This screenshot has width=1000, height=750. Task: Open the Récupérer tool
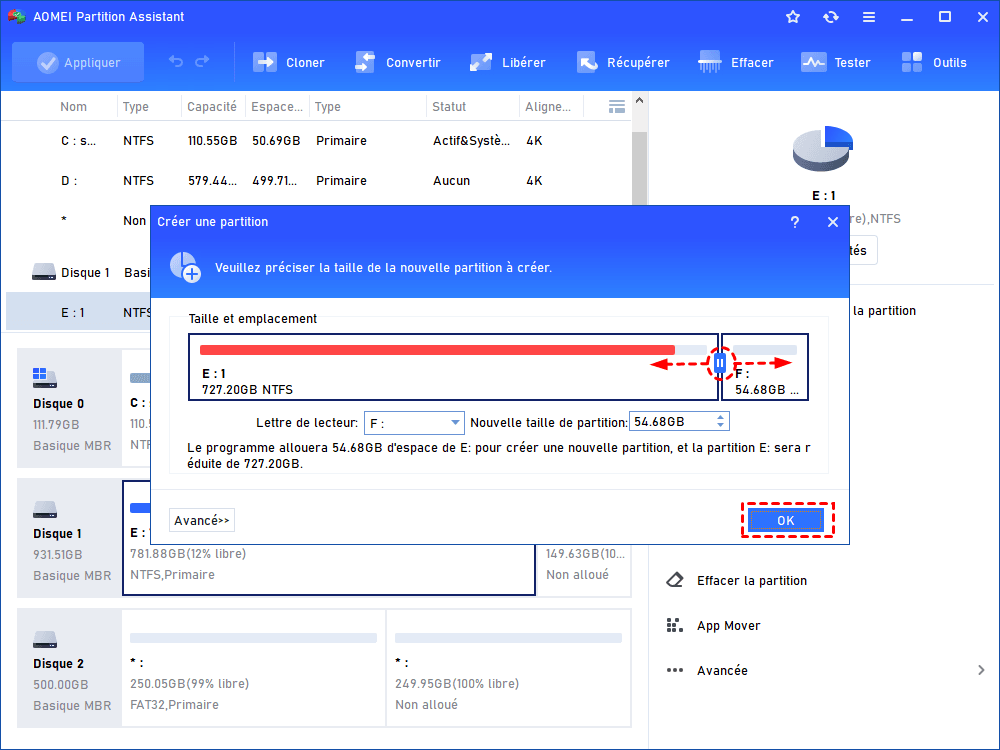623,62
